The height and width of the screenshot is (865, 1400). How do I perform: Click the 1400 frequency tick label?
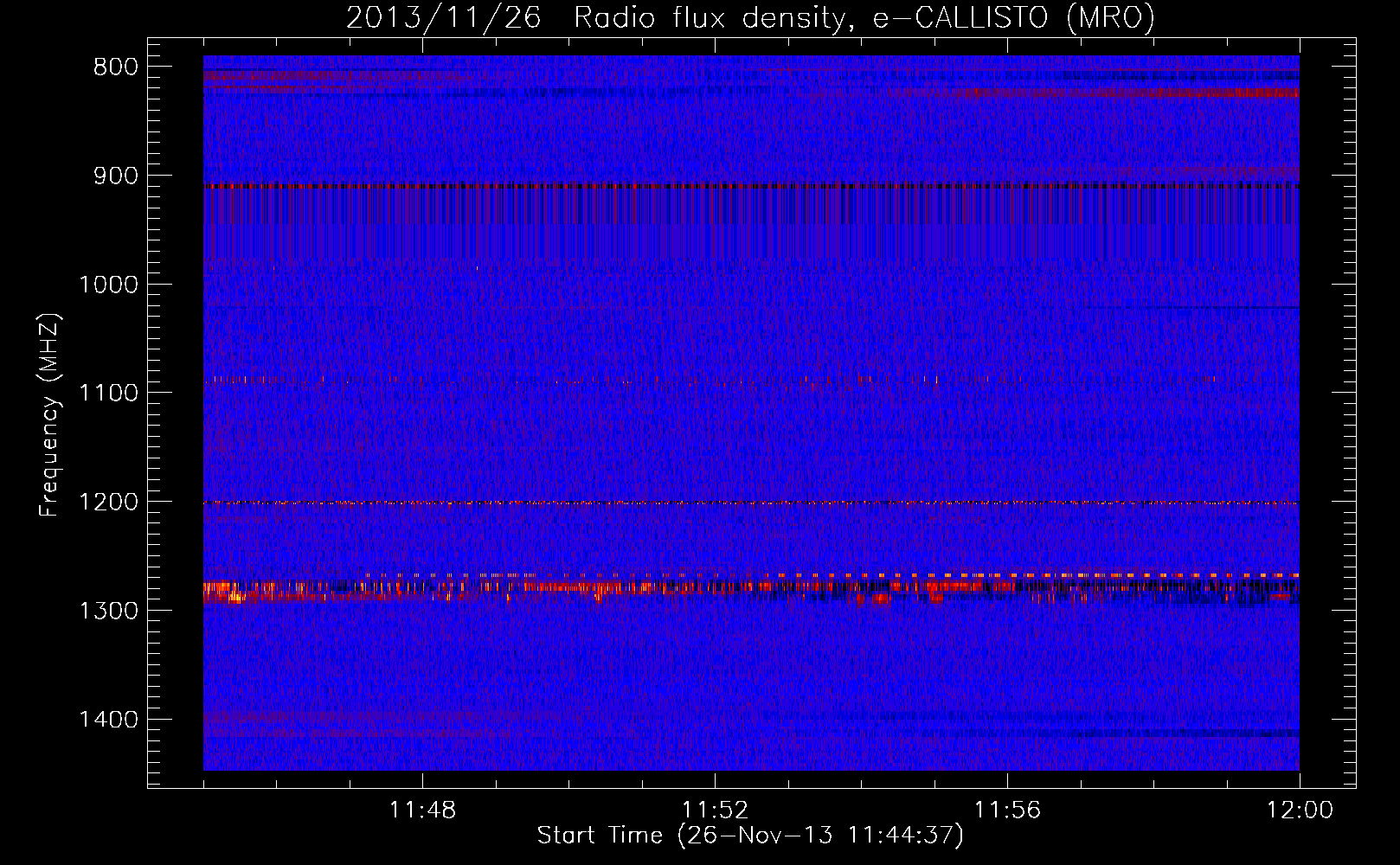point(108,720)
